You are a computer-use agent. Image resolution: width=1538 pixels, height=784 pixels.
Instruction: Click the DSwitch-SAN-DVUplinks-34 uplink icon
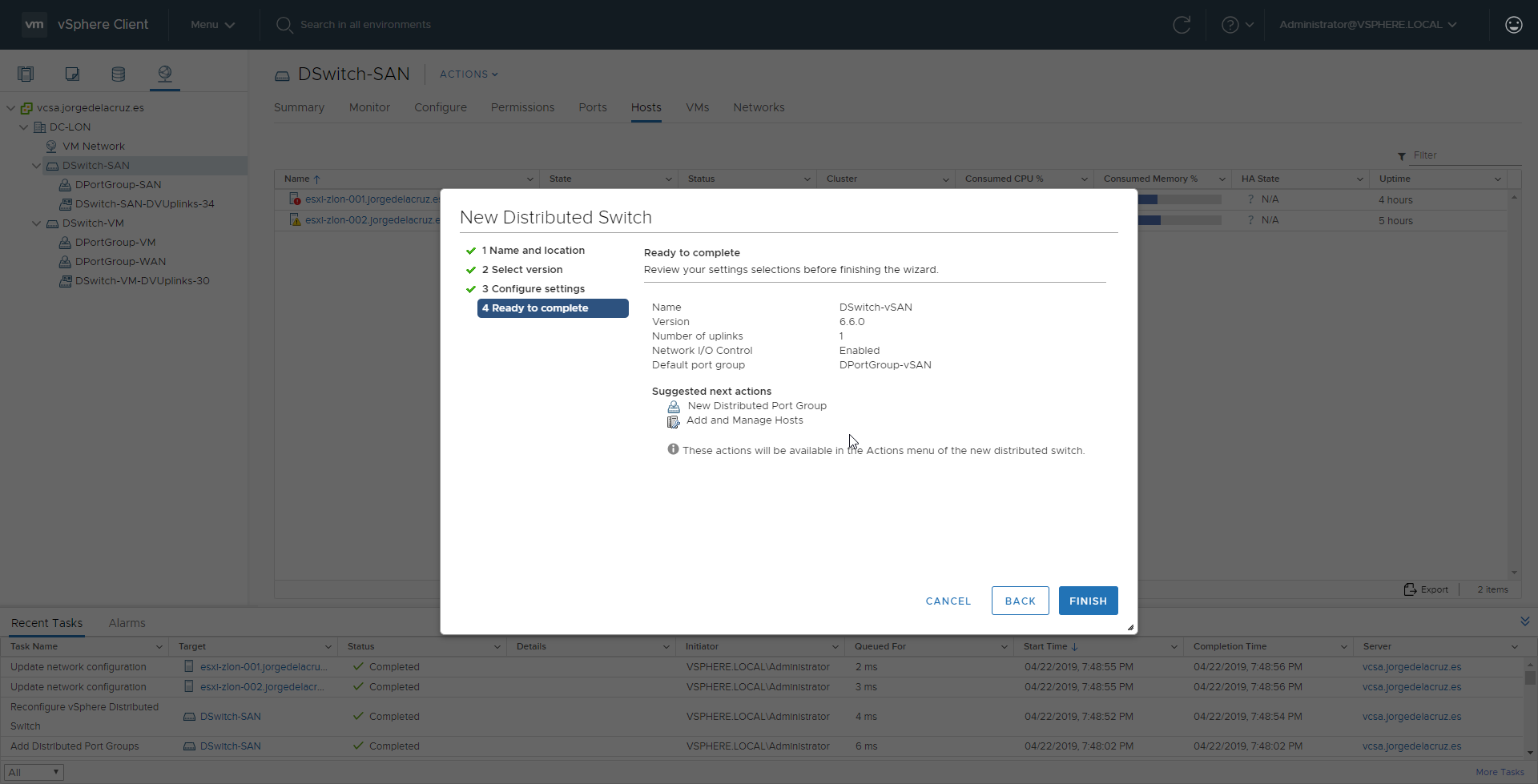point(66,204)
